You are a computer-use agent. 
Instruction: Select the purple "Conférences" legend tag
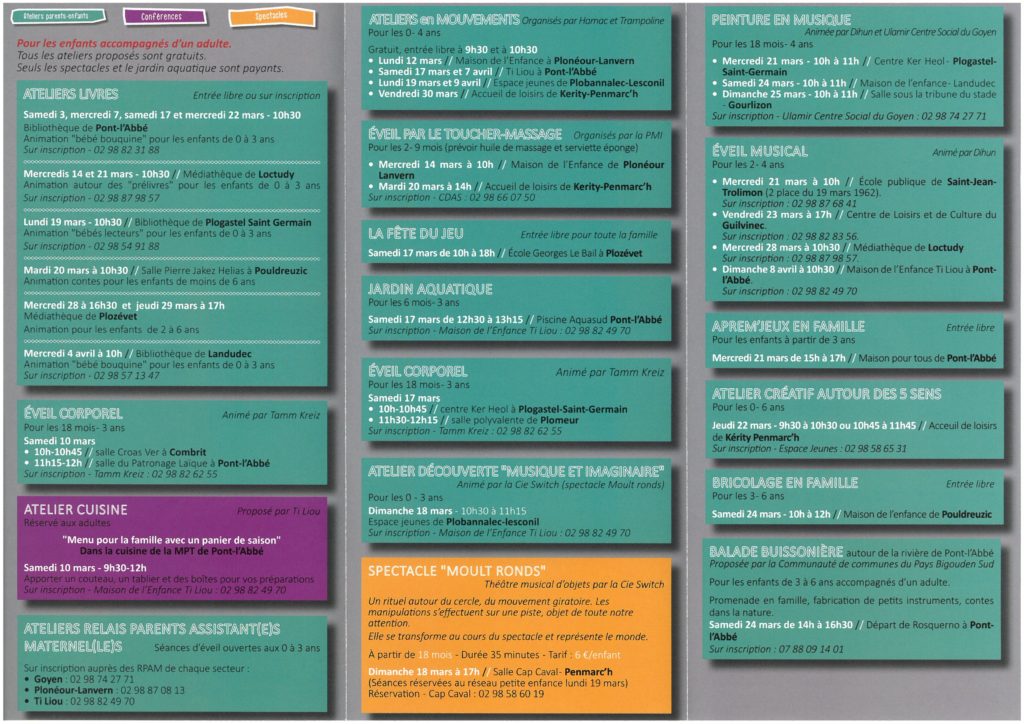coord(161,17)
